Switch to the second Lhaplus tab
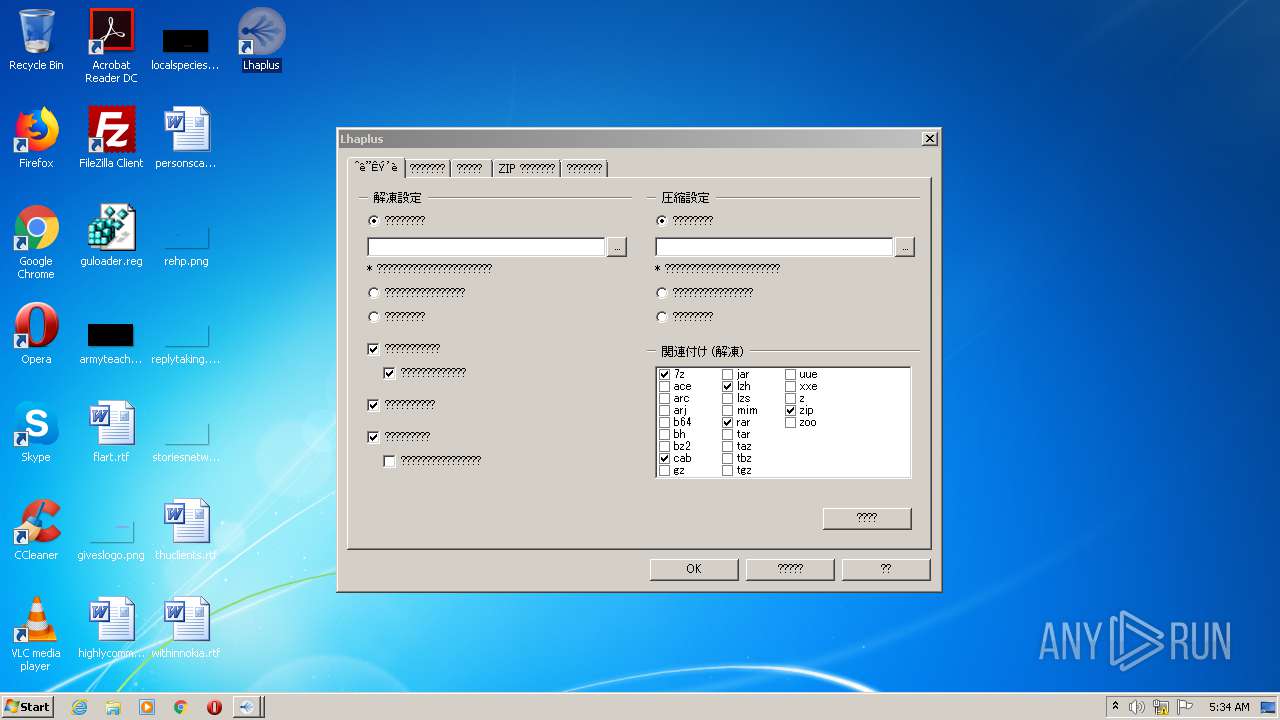Image resolution: width=1280 pixels, height=720 pixels. pos(427,169)
